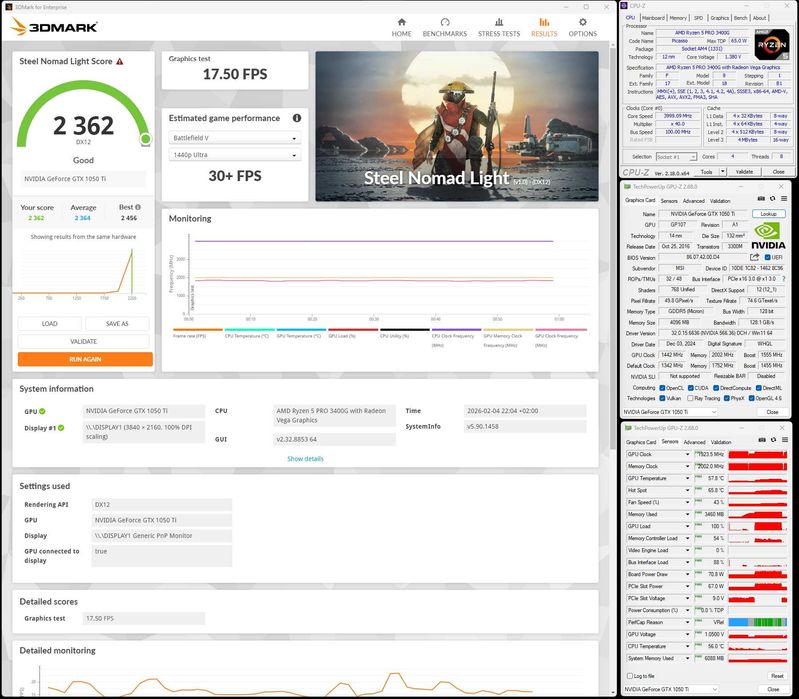Image resolution: width=799 pixels, height=699 pixels.
Task: Check the Log to file box
Action: (x=629, y=676)
